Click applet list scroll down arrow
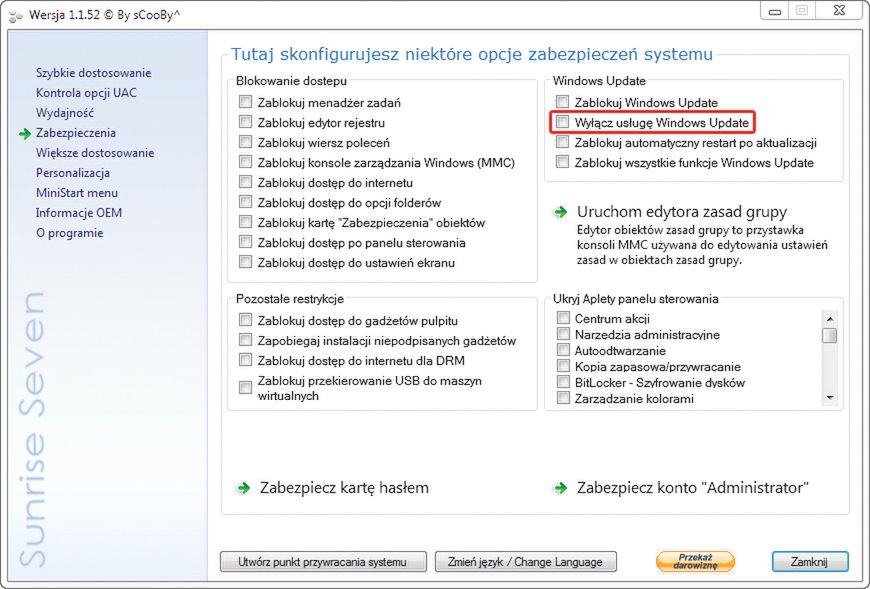The height and width of the screenshot is (589, 870). pos(829,398)
